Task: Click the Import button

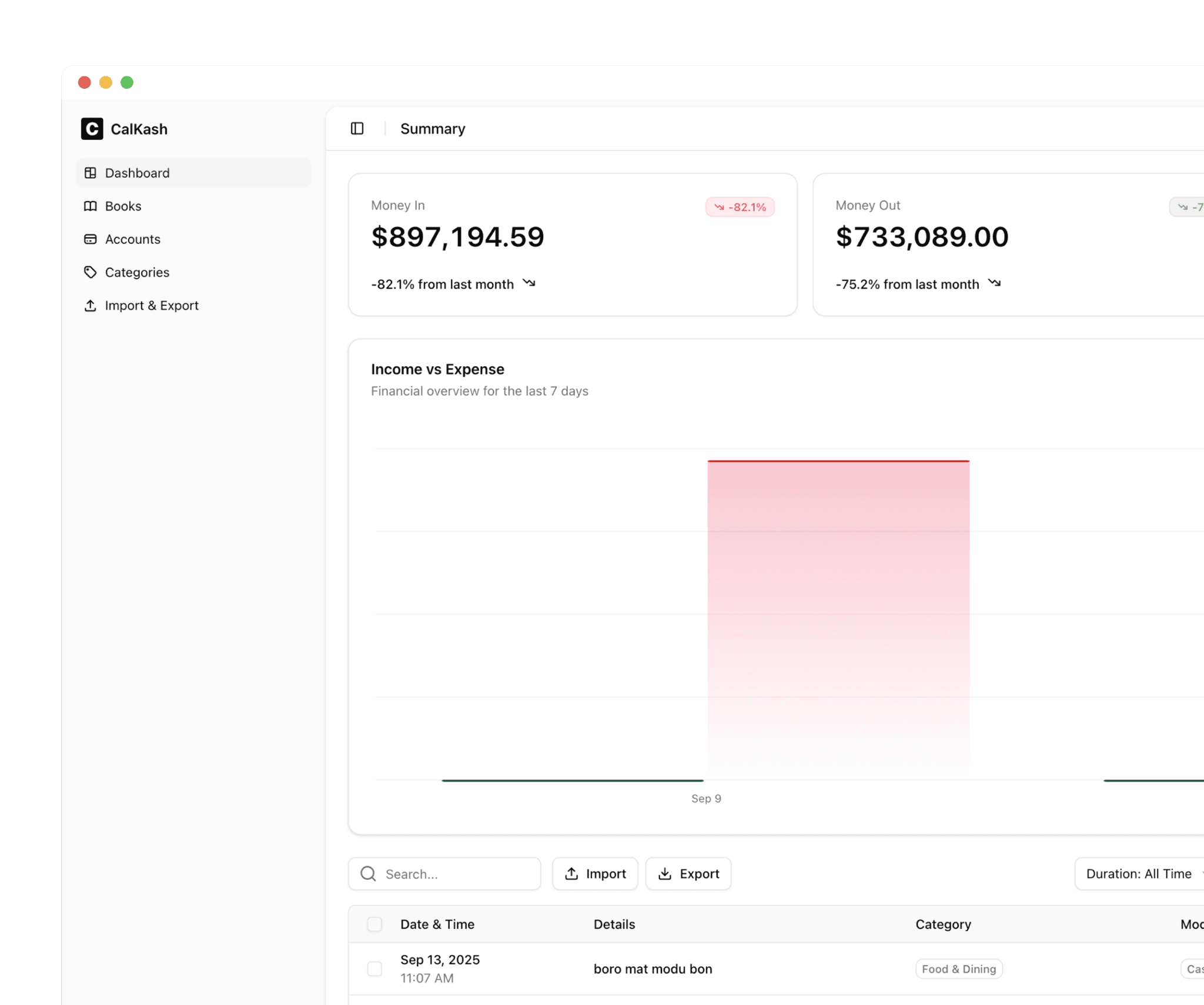Action: point(595,873)
